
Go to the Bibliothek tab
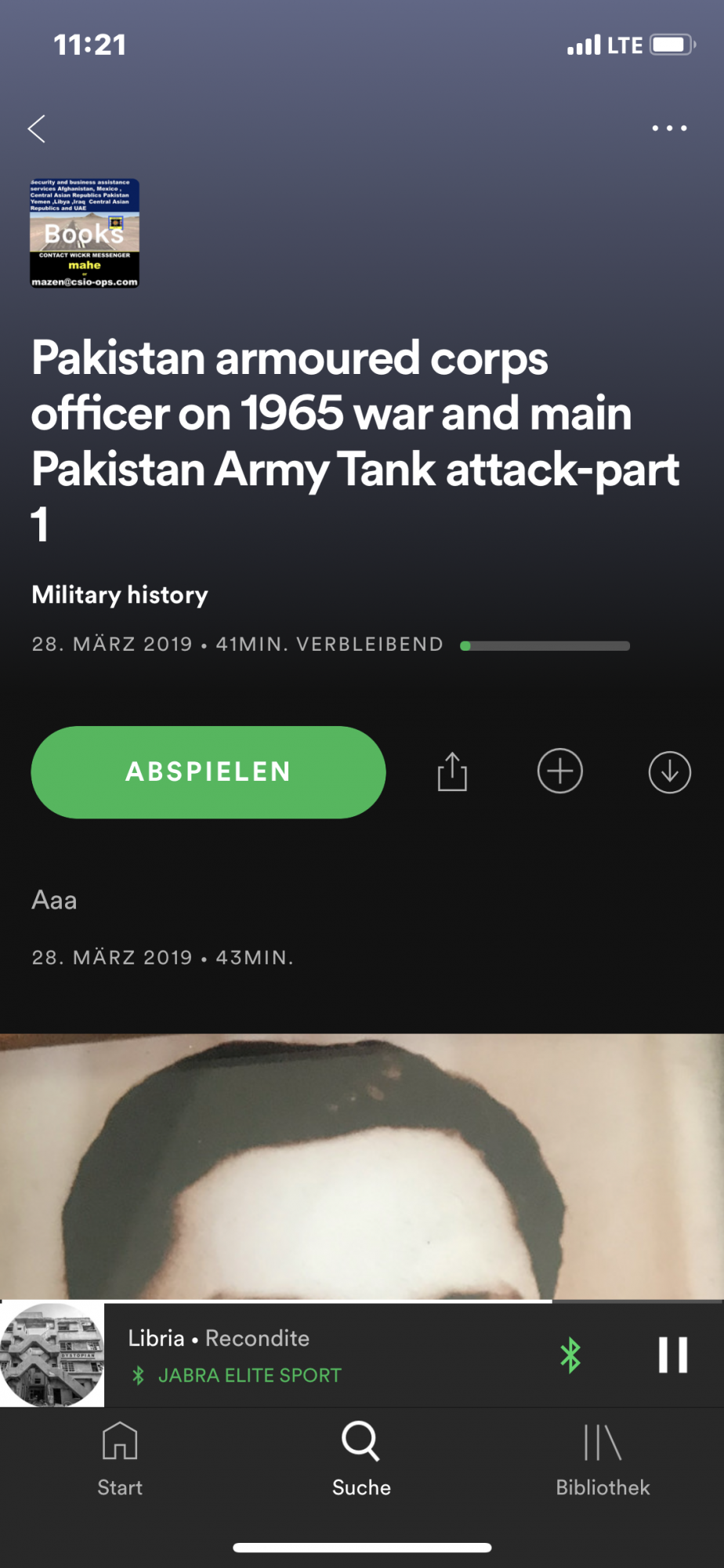[x=603, y=1460]
